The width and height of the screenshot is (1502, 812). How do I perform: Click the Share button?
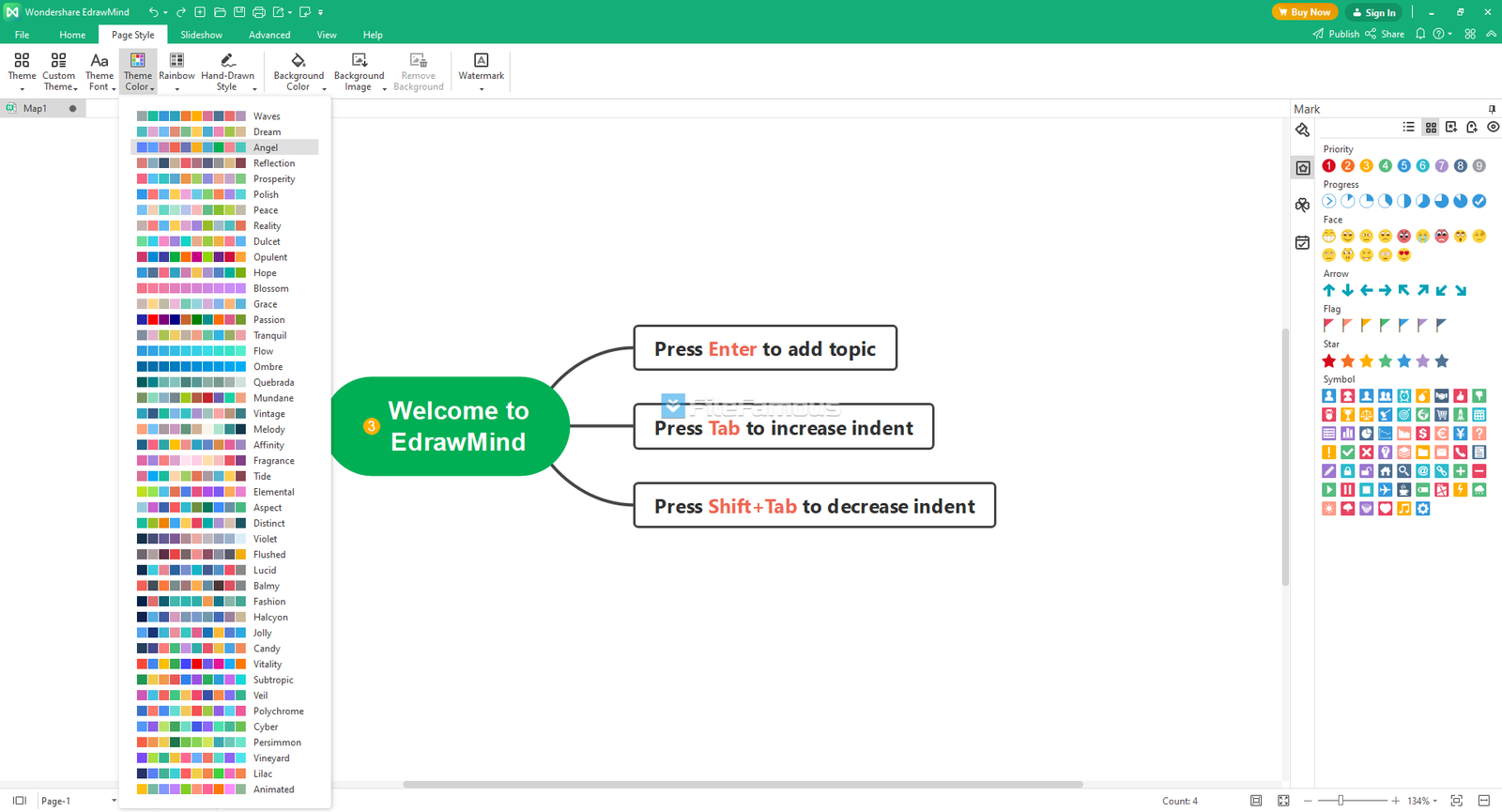point(1386,34)
